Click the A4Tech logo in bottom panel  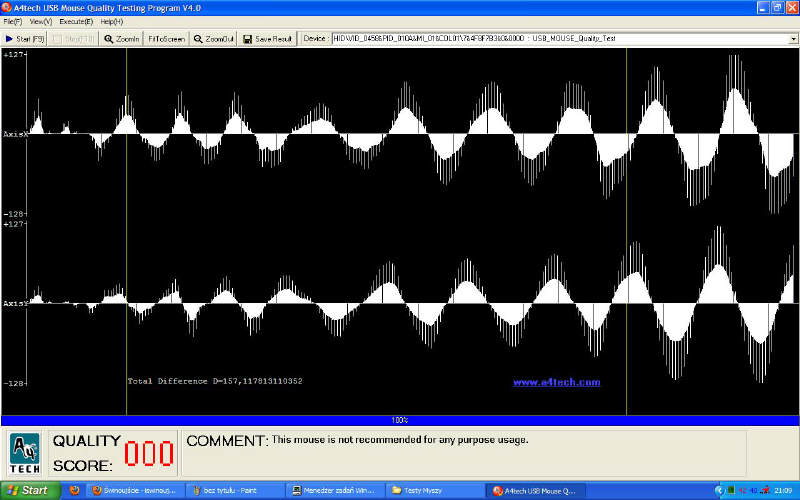click(25, 453)
